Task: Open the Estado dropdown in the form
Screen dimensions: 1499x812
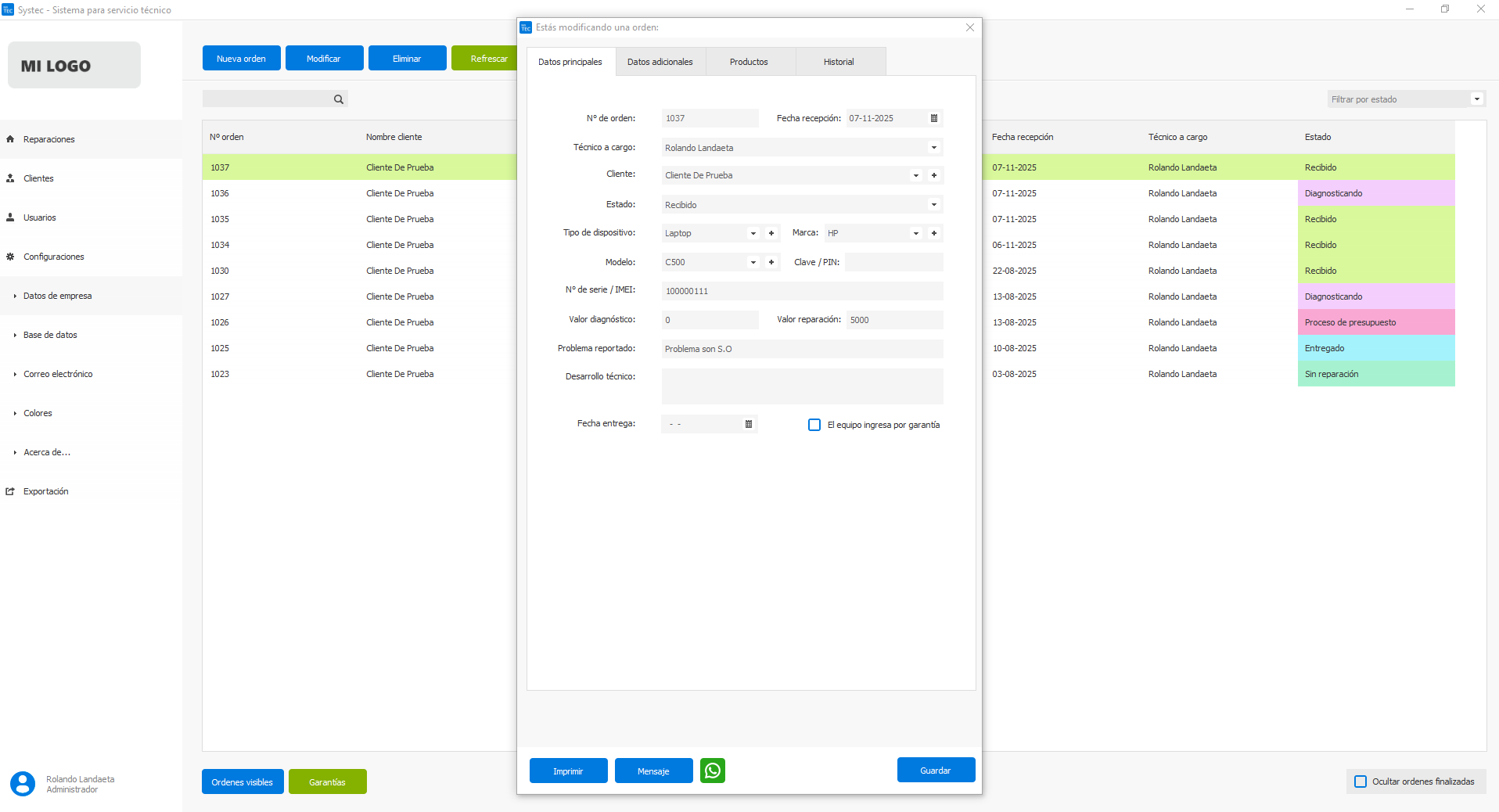Action: coord(933,205)
